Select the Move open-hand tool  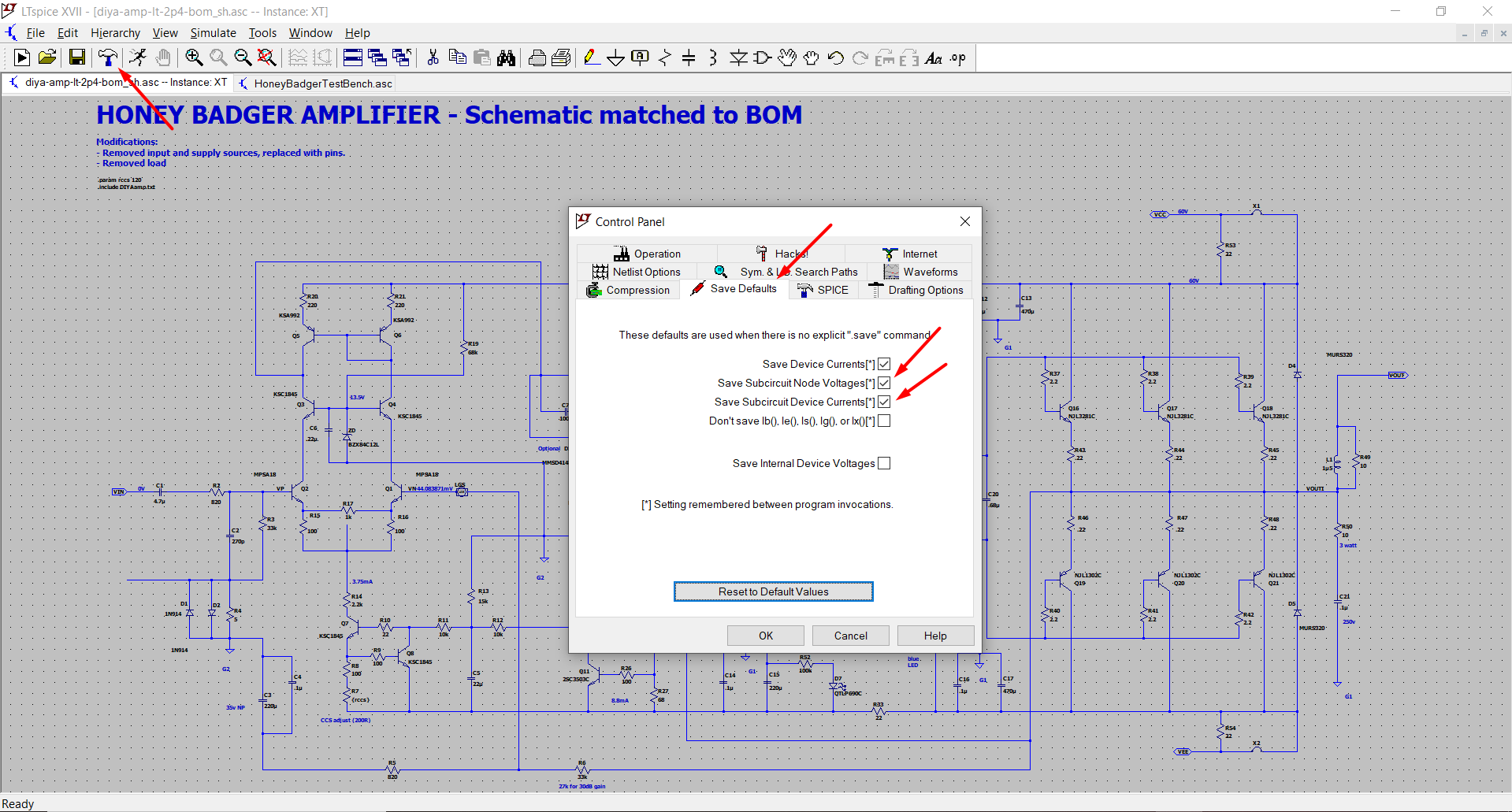point(787,57)
